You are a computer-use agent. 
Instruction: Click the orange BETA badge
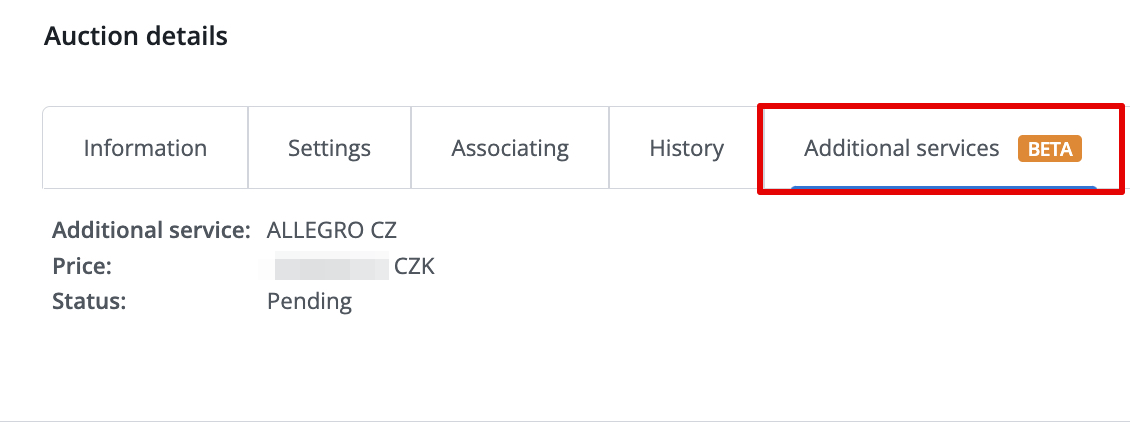coord(1050,150)
